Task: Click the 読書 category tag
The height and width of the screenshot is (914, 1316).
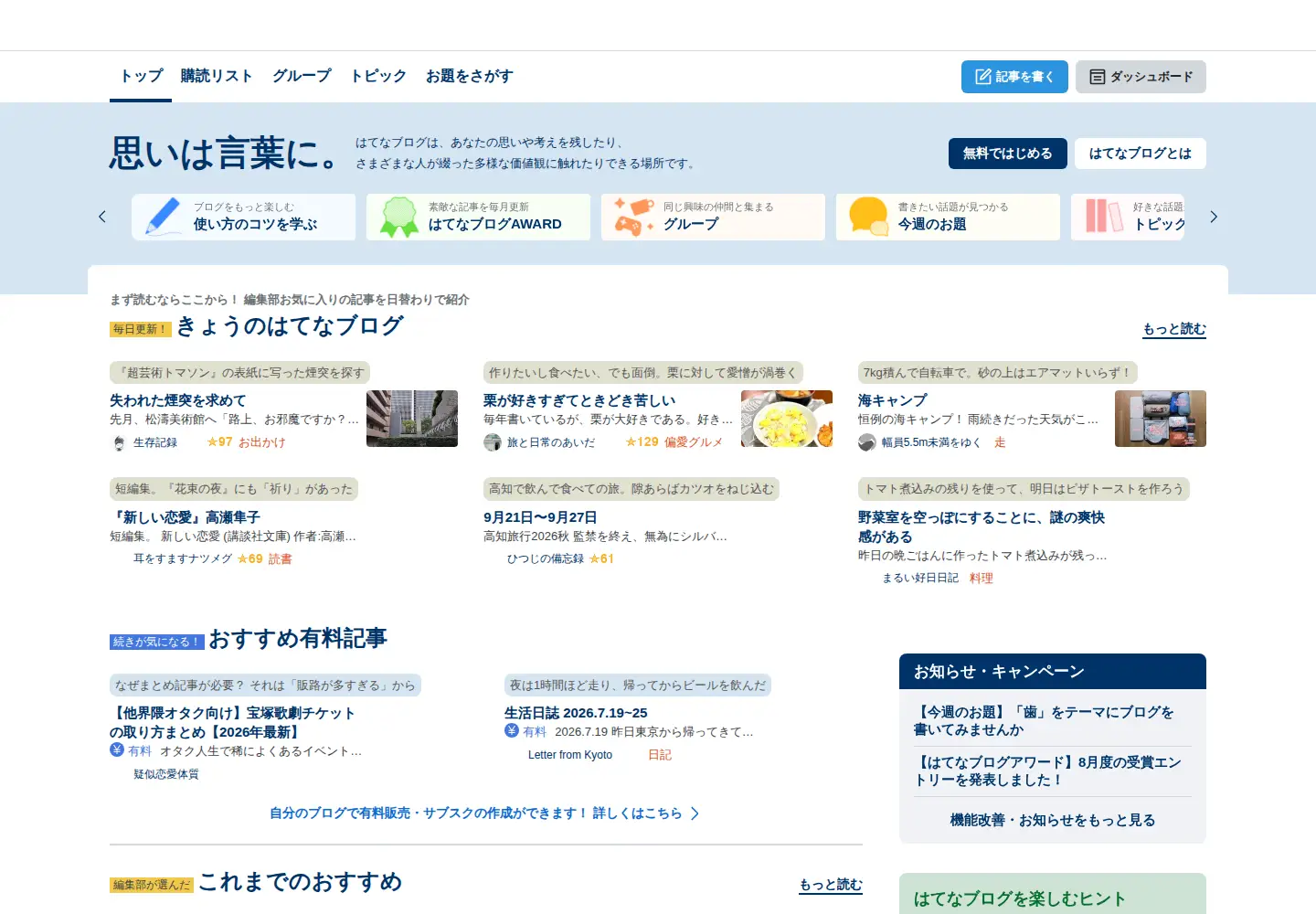Action: 280,559
